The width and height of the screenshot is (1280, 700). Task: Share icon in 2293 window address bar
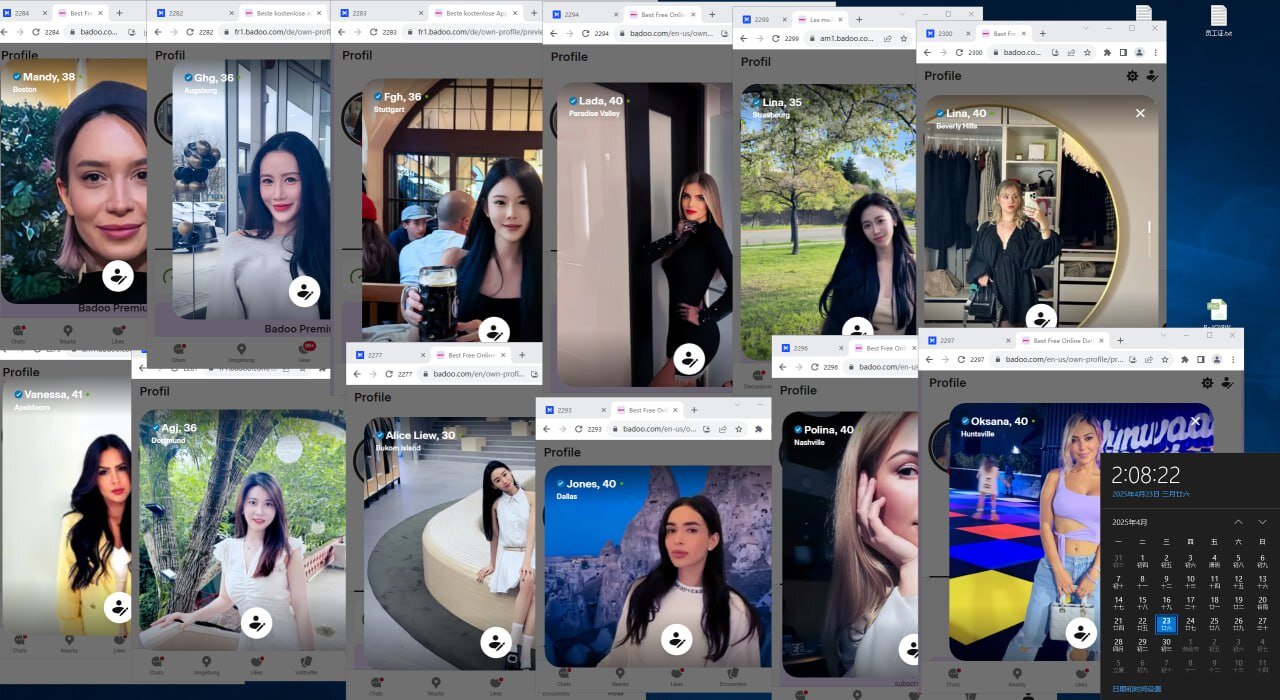[721, 428]
